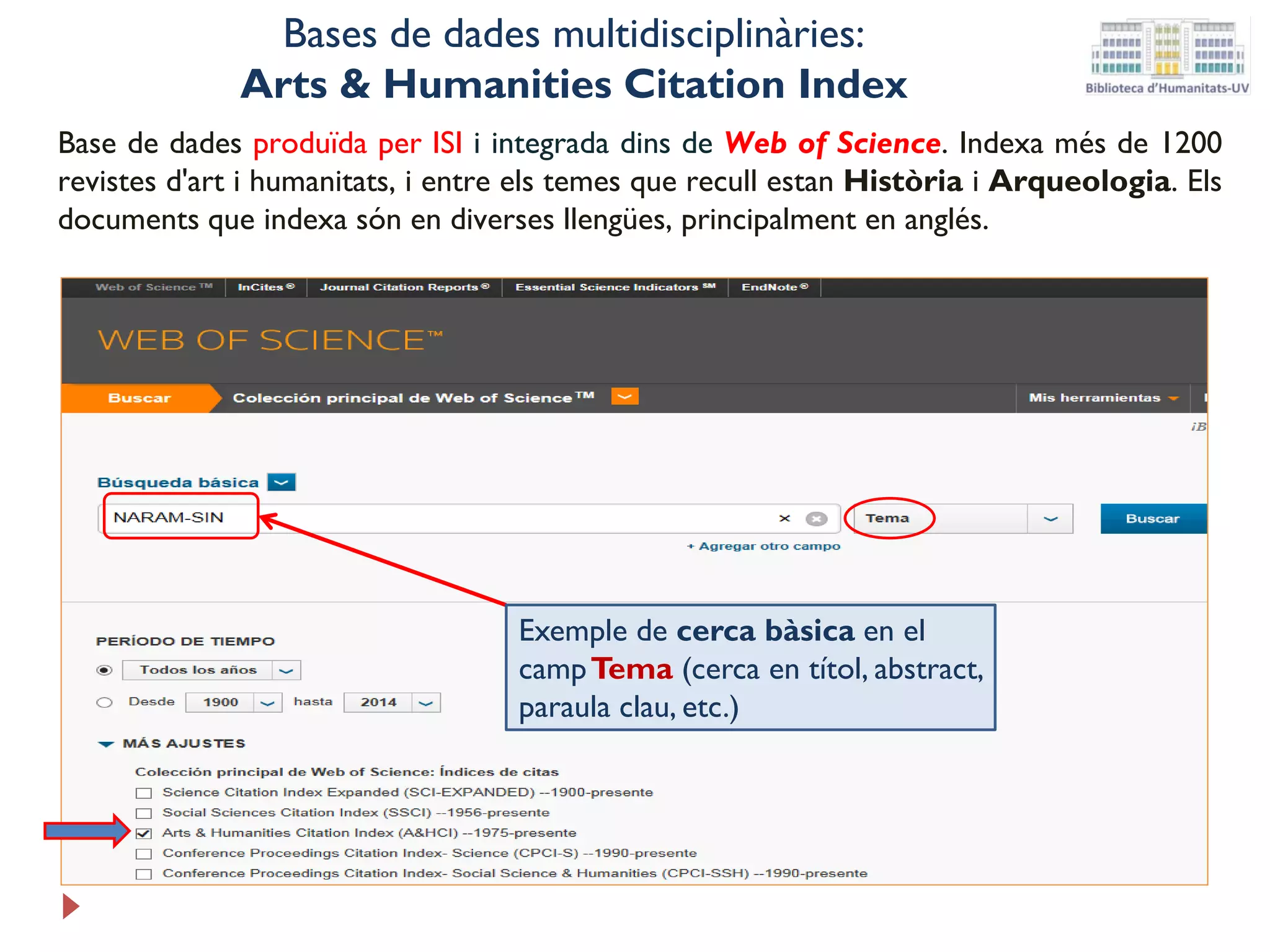Expand the Todos los años dropdown
Image resolution: width=1270 pixels, height=952 pixels.
(286, 670)
